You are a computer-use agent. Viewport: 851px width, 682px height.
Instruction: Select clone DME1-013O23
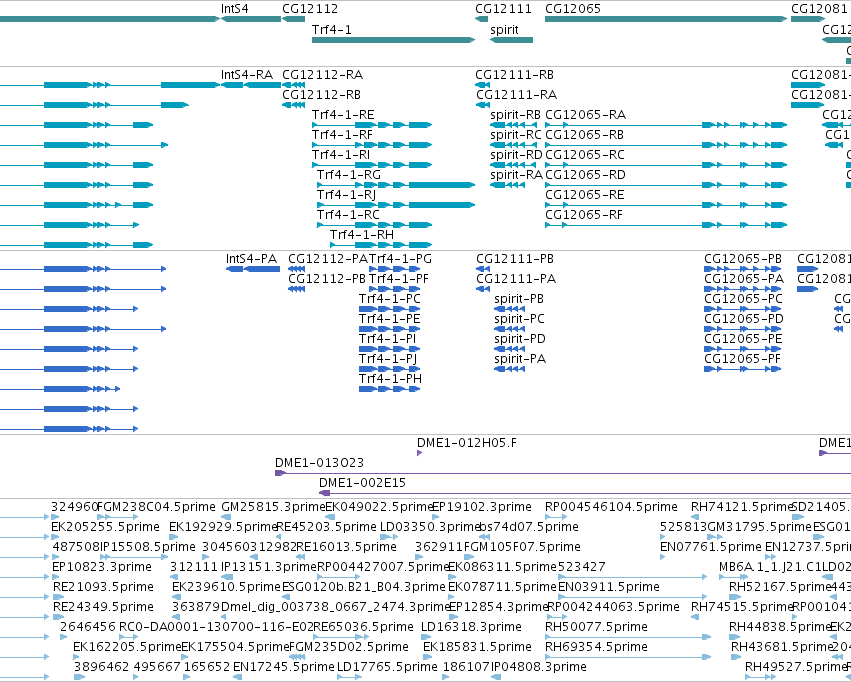coord(563,473)
